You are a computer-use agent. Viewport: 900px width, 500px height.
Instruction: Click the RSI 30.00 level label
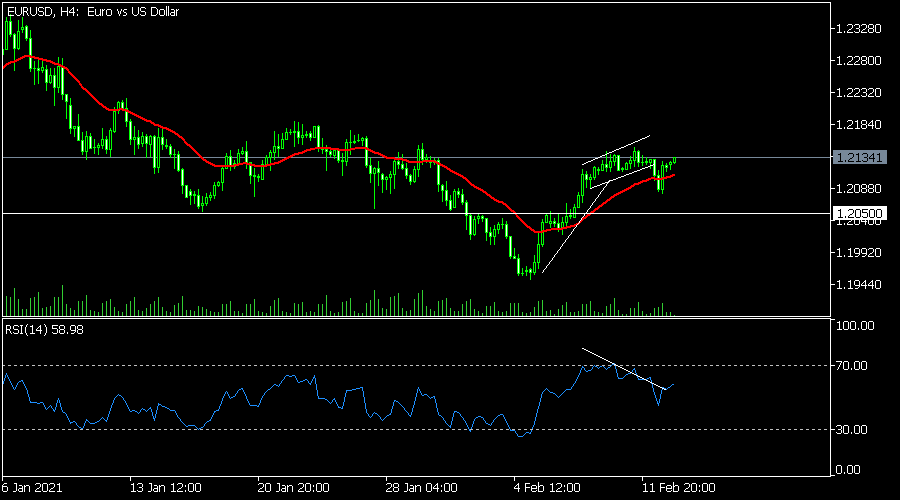click(x=852, y=429)
